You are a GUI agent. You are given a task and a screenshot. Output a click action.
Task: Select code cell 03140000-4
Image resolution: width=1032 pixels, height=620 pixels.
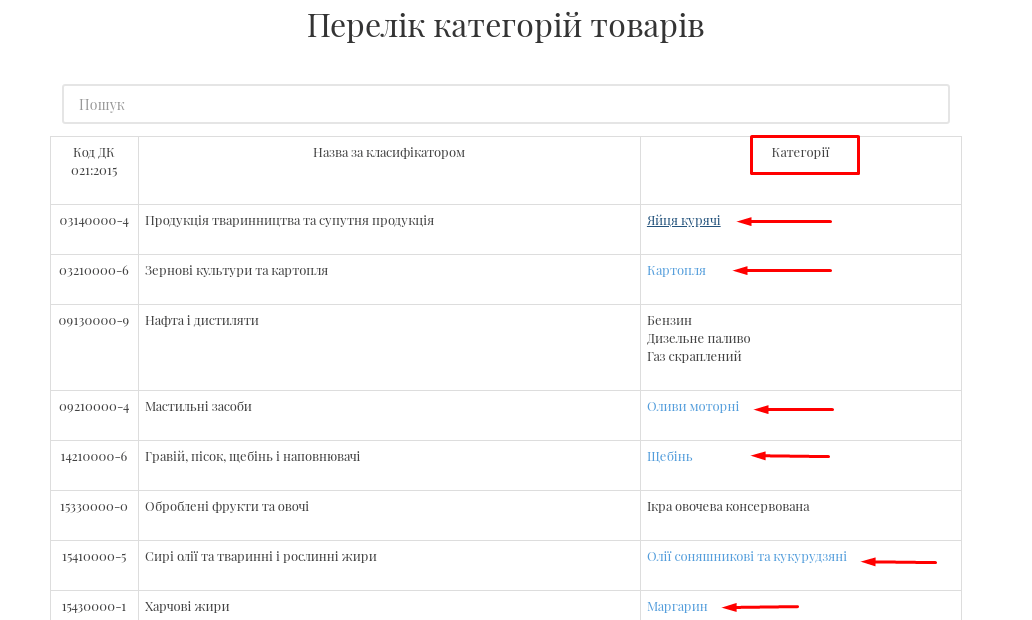94,220
